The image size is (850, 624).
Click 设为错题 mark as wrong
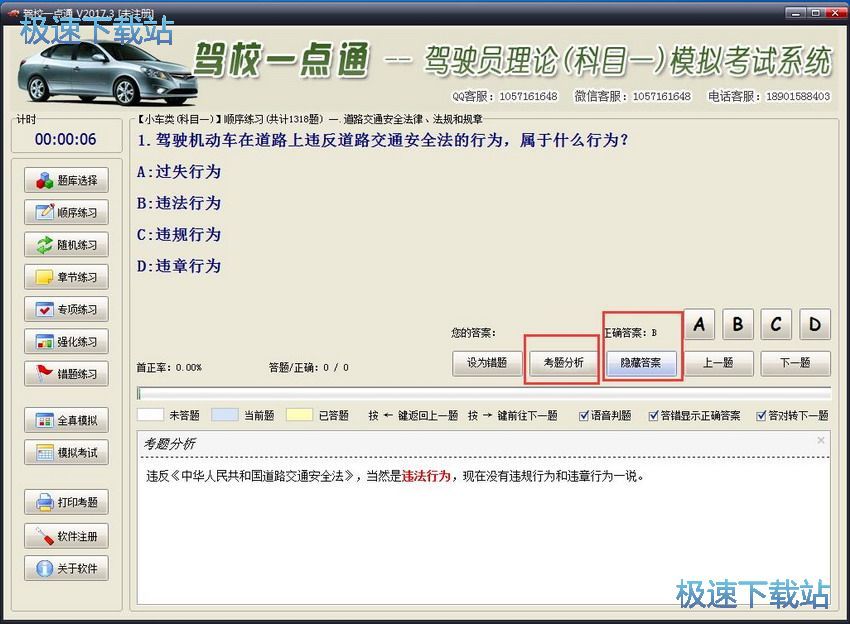(487, 363)
